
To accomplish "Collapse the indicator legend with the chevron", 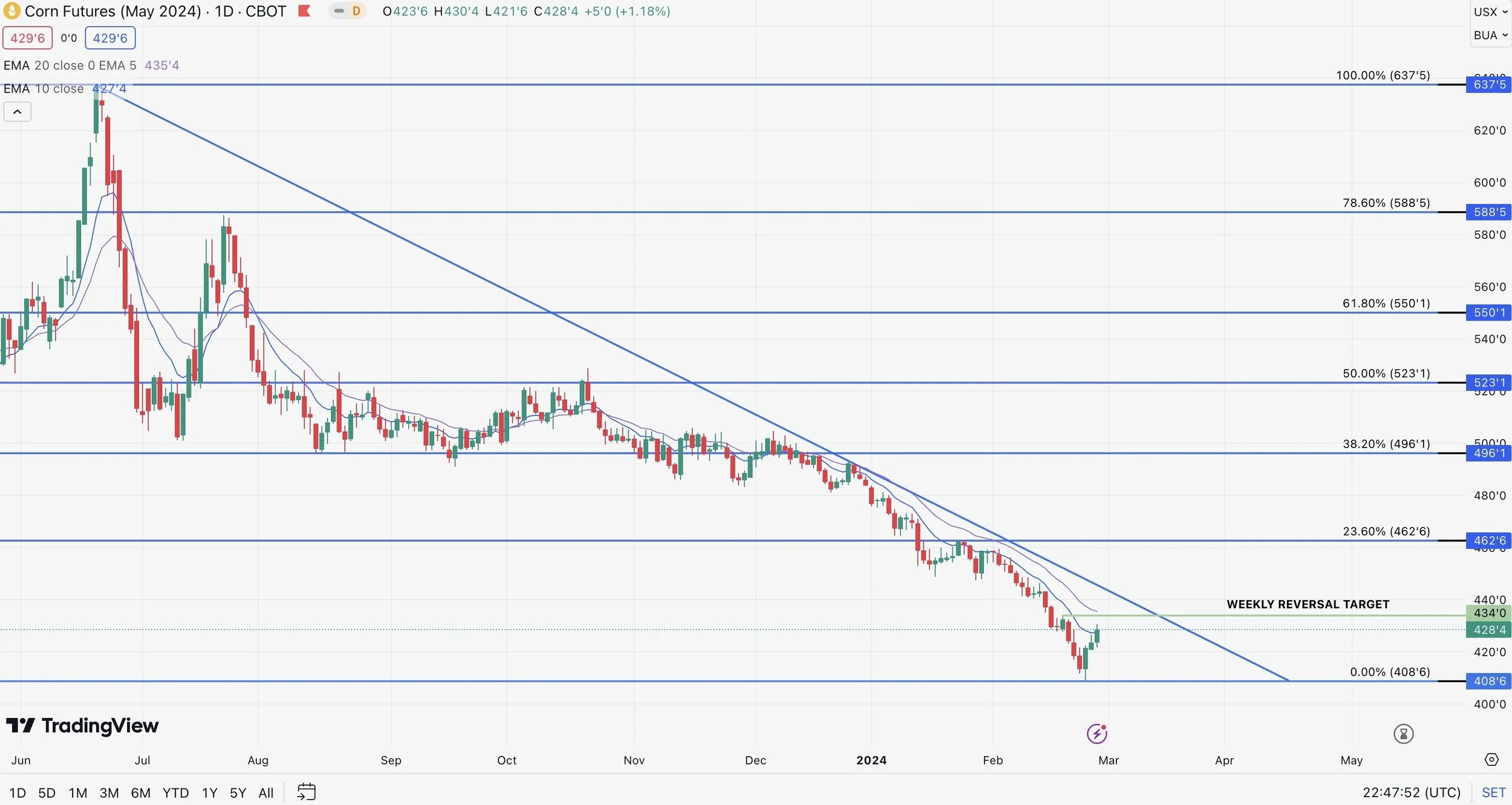I will pos(18,112).
